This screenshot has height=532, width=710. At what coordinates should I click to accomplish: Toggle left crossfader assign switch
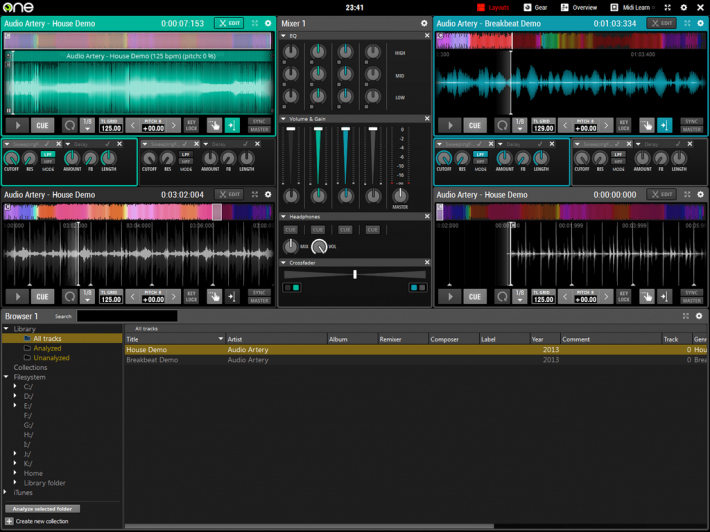coord(292,288)
